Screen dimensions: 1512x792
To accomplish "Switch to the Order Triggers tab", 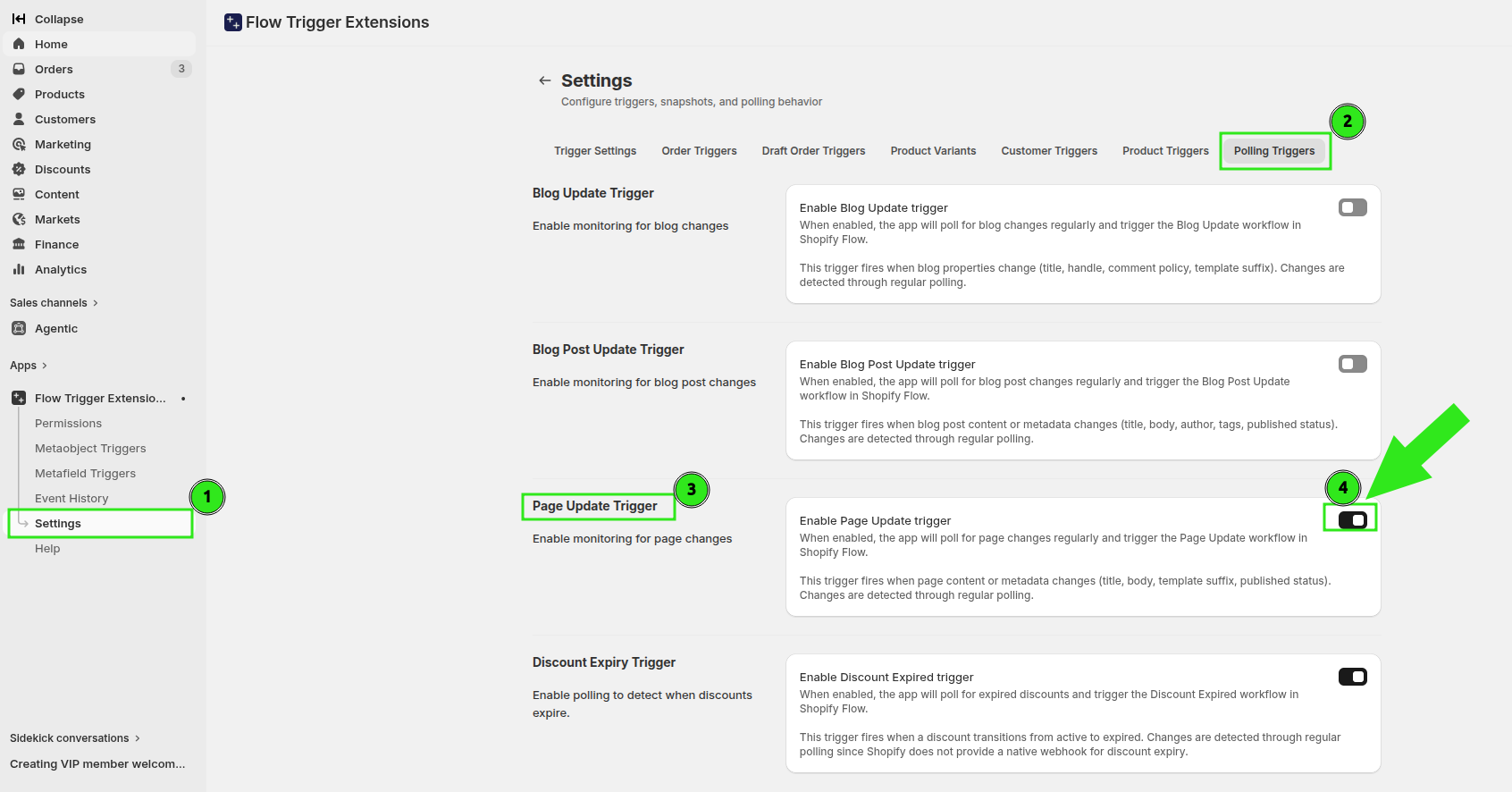I will pyautogui.click(x=699, y=151).
